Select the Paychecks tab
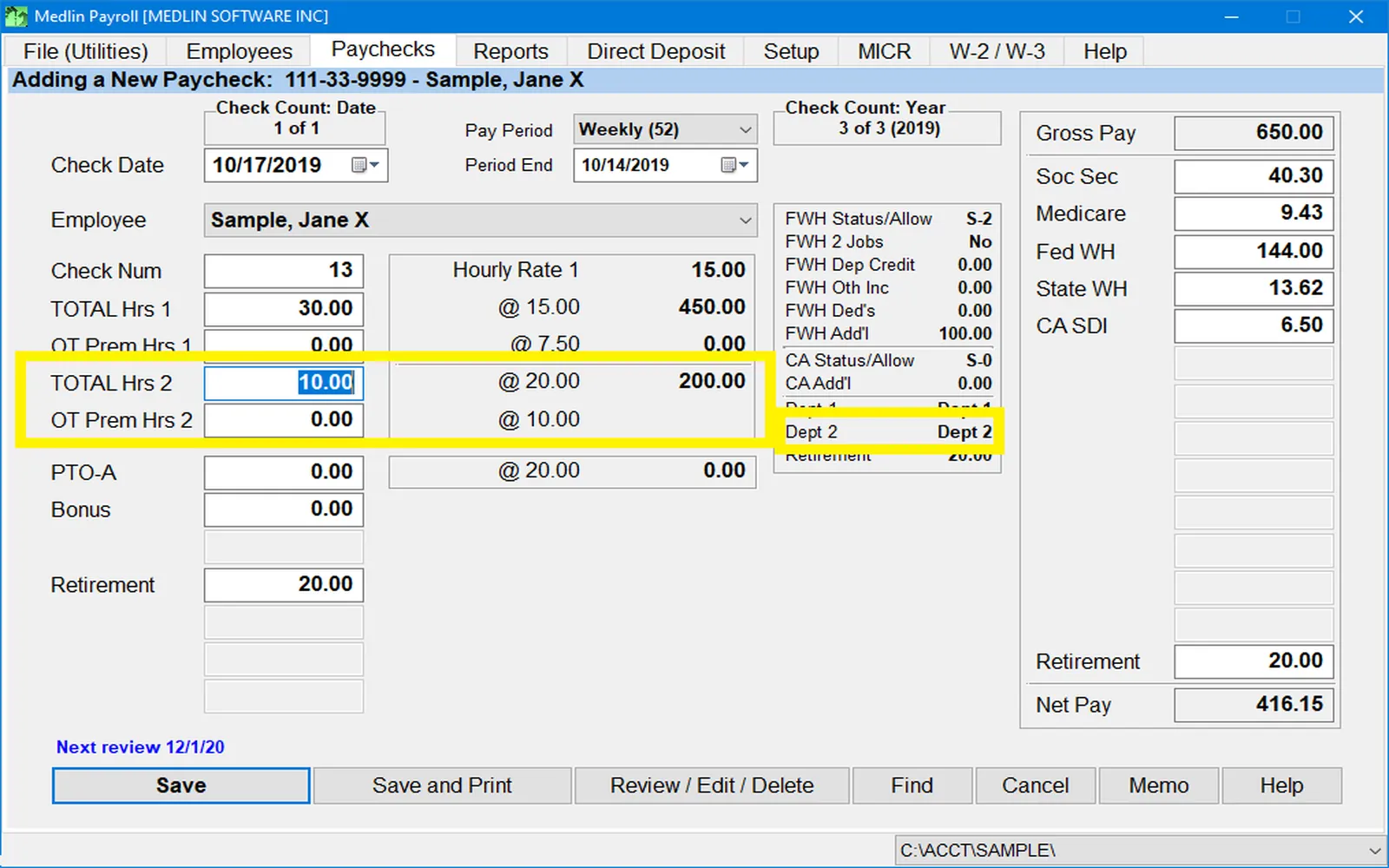1389x868 pixels. click(383, 49)
